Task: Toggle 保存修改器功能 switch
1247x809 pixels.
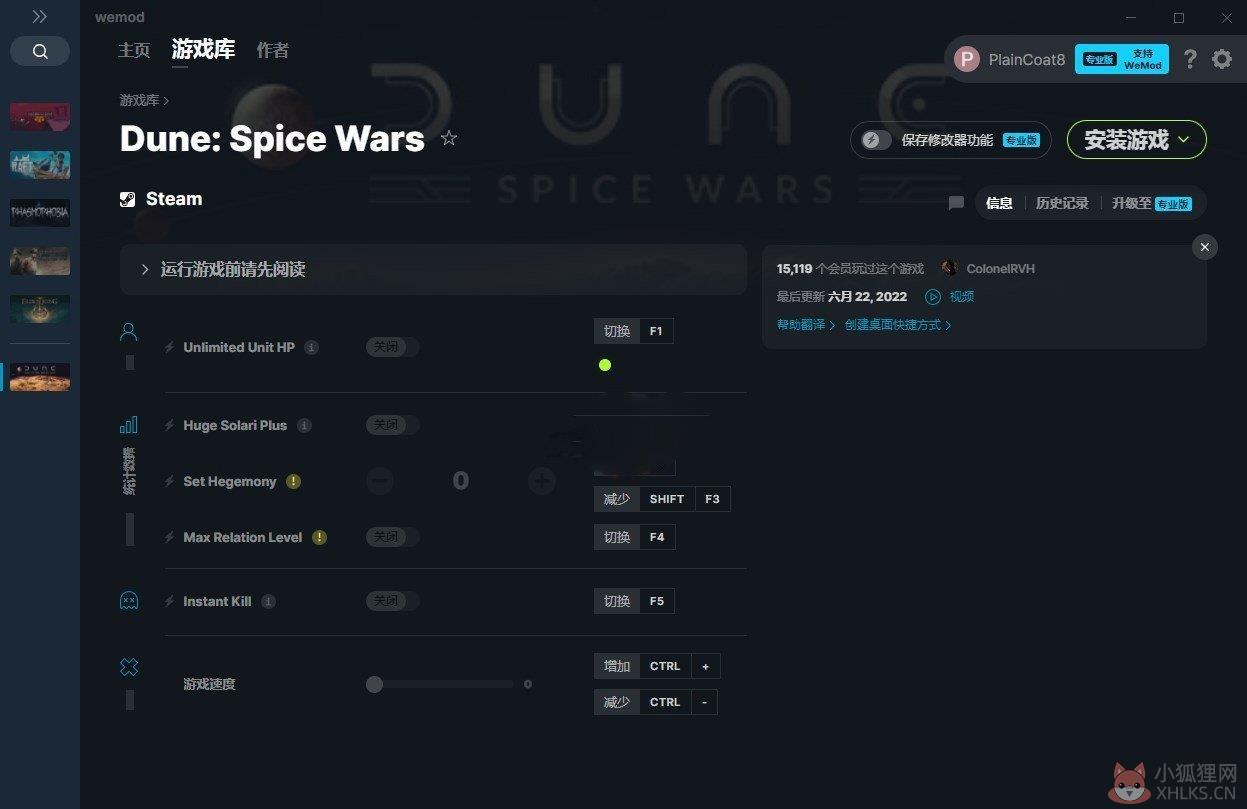Action: pos(876,140)
